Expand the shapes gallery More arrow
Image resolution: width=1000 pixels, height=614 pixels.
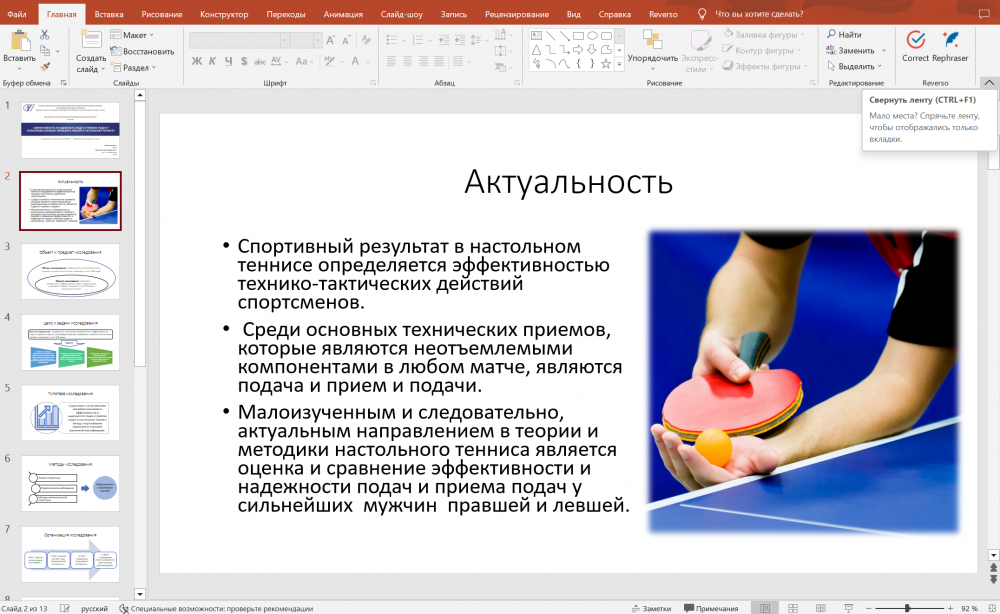click(619, 64)
